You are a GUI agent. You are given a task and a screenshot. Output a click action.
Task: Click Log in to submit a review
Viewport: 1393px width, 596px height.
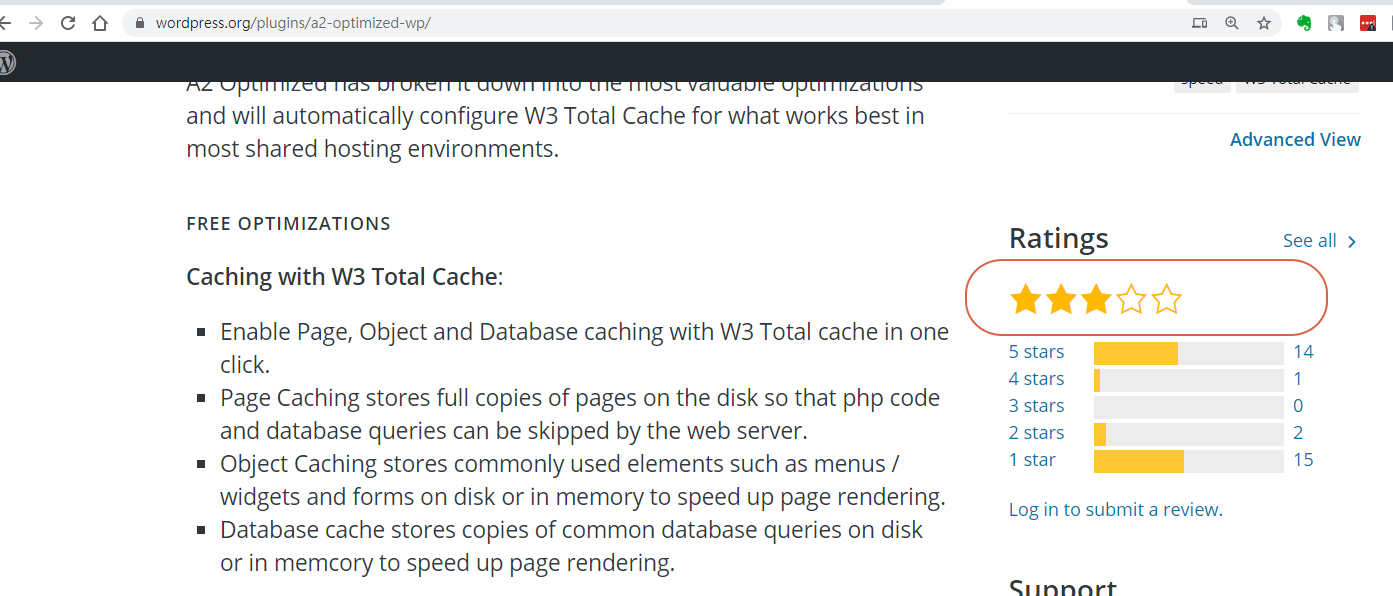tap(1115, 510)
